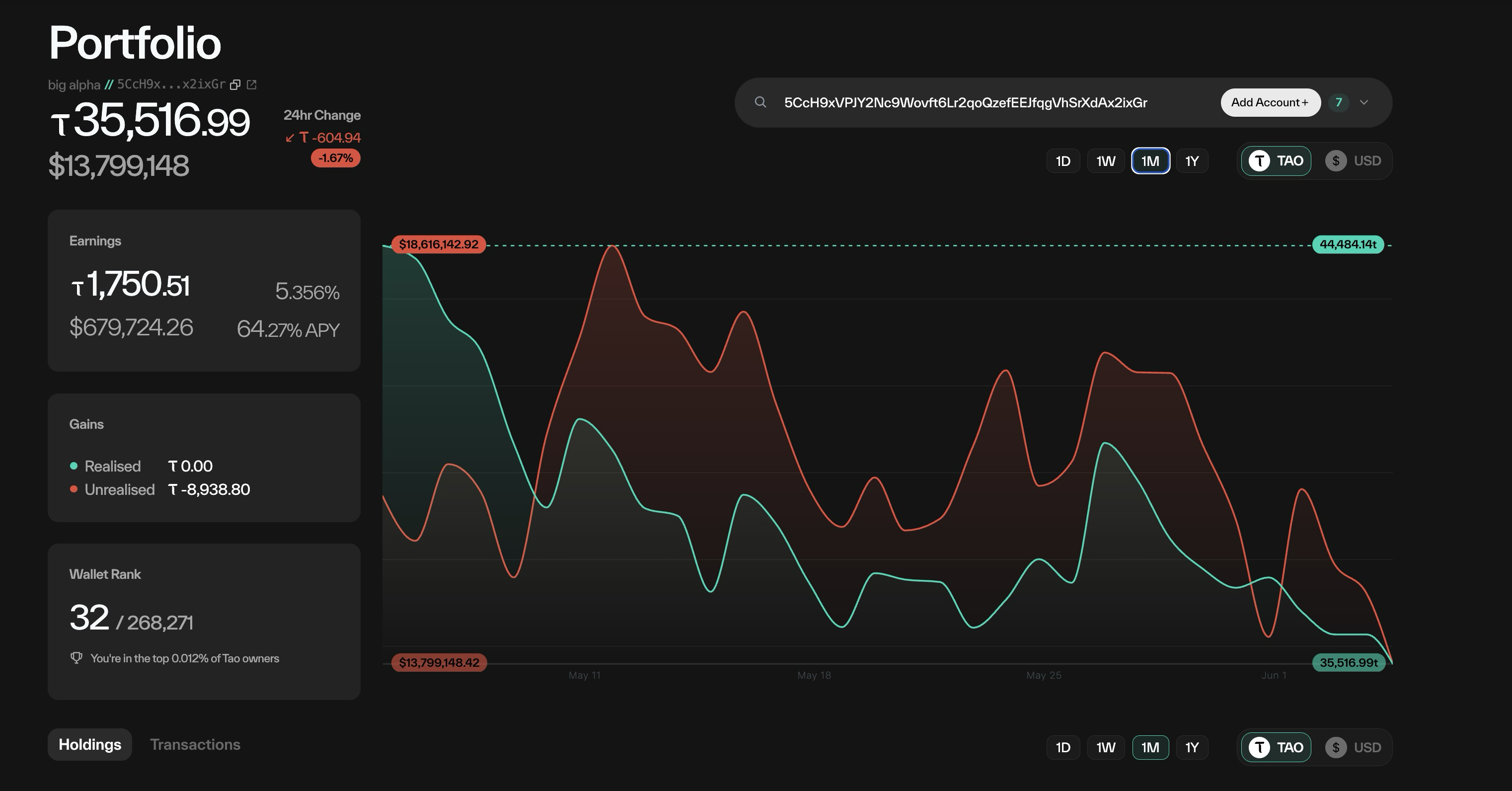Viewport: 1512px width, 791px height.
Task: Click the copy address icon
Action: click(235, 84)
